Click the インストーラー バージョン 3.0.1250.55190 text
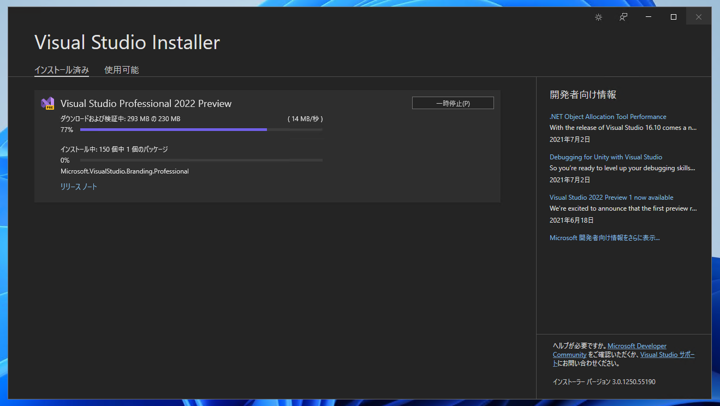This screenshot has height=406, width=720. 604,382
